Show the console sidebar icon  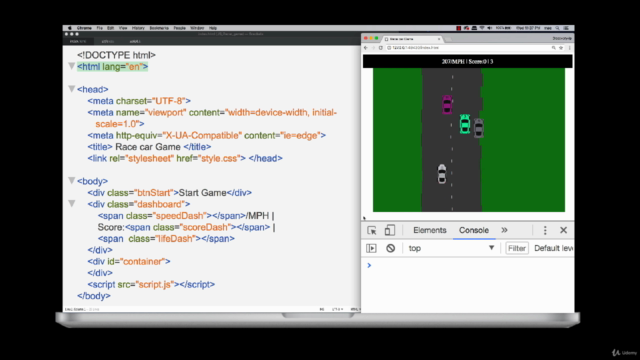pyautogui.click(x=371, y=248)
